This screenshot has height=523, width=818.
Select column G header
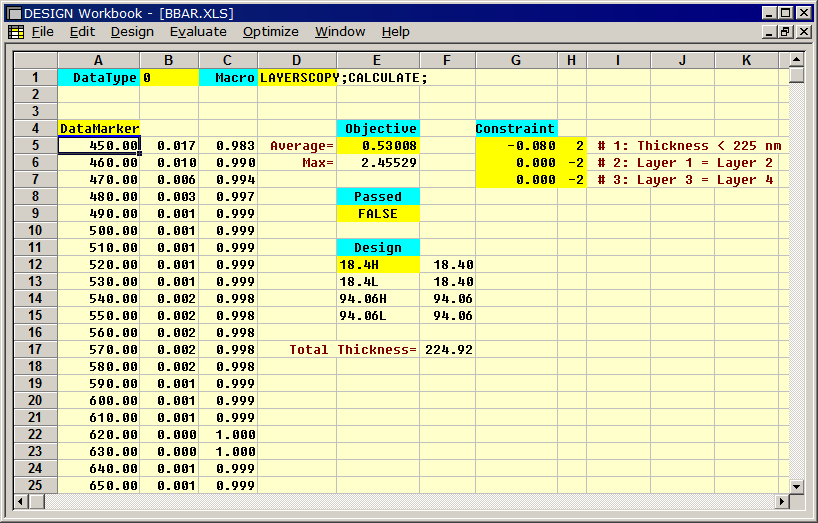click(x=516, y=60)
